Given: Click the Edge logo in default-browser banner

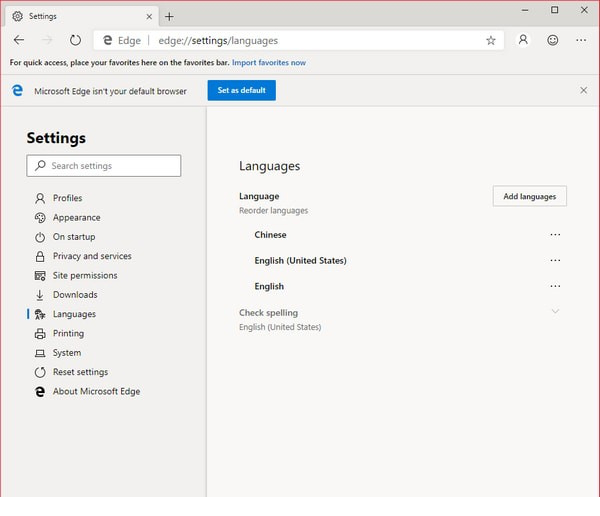Looking at the screenshot, I should (17, 90).
